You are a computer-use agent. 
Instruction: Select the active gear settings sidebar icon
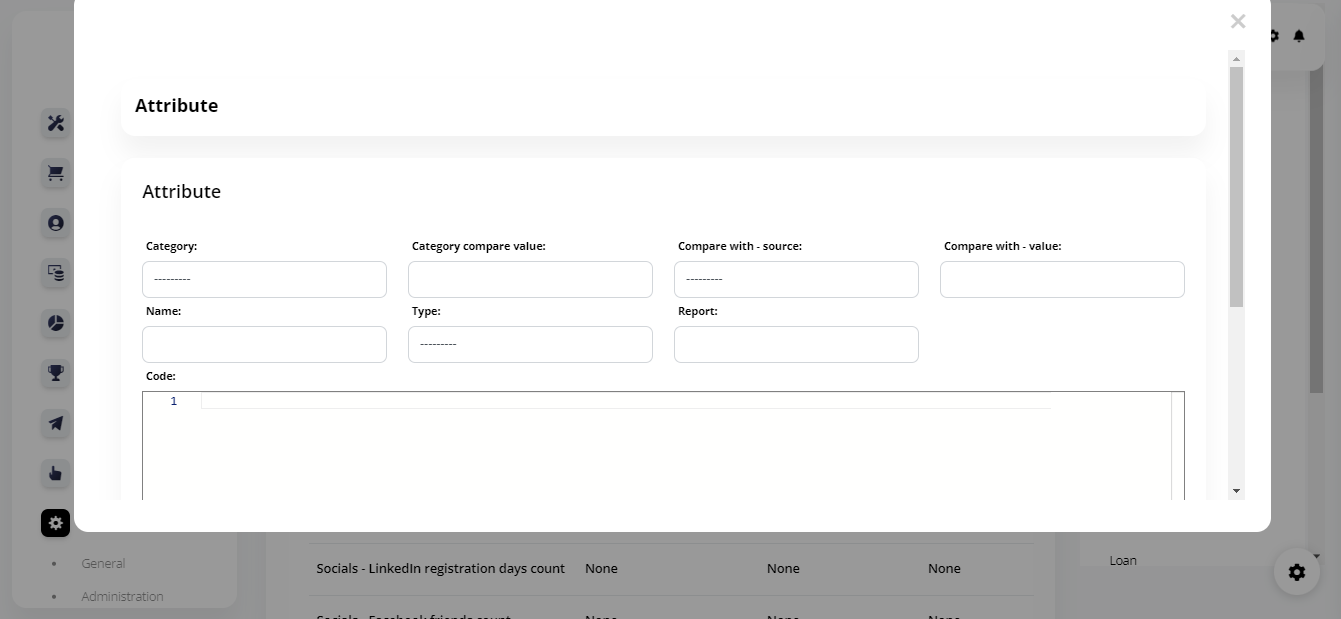(56, 522)
